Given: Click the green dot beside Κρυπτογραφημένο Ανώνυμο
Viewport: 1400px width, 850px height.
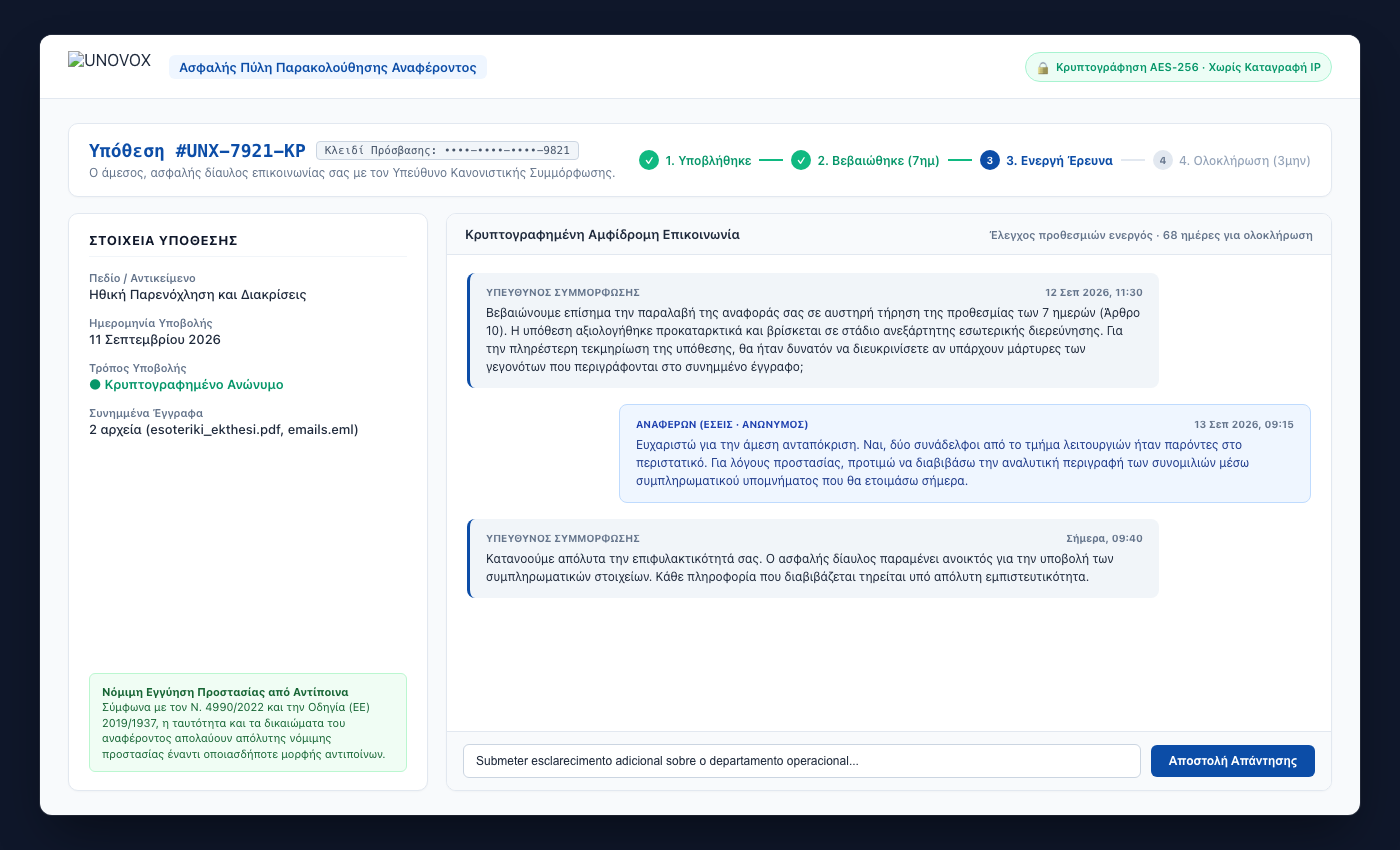Looking at the screenshot, I should pos(95,385).
